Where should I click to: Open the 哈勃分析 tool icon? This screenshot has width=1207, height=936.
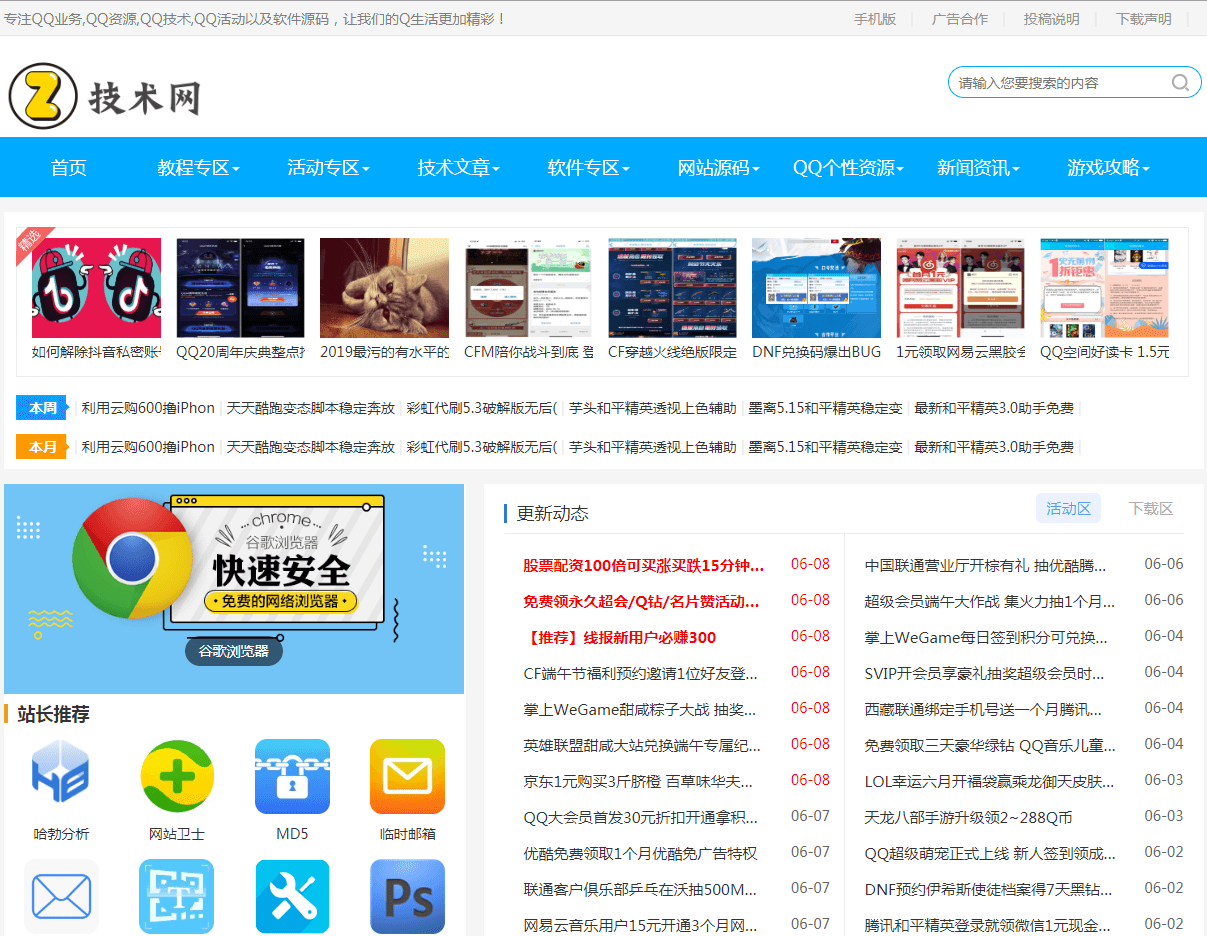(61, 776)
